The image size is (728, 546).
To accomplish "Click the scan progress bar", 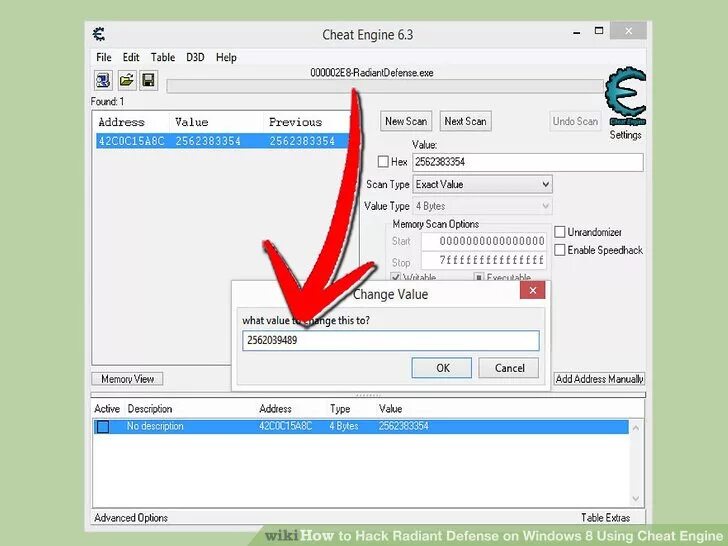I will (384, 86).
